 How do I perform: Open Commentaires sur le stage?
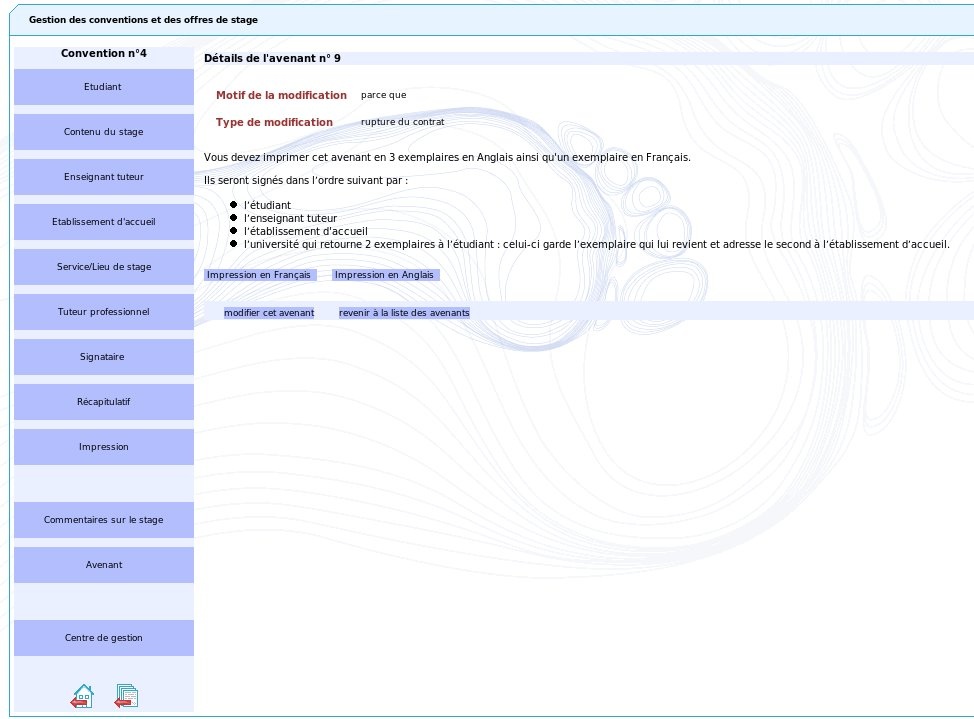pos(103,520)
